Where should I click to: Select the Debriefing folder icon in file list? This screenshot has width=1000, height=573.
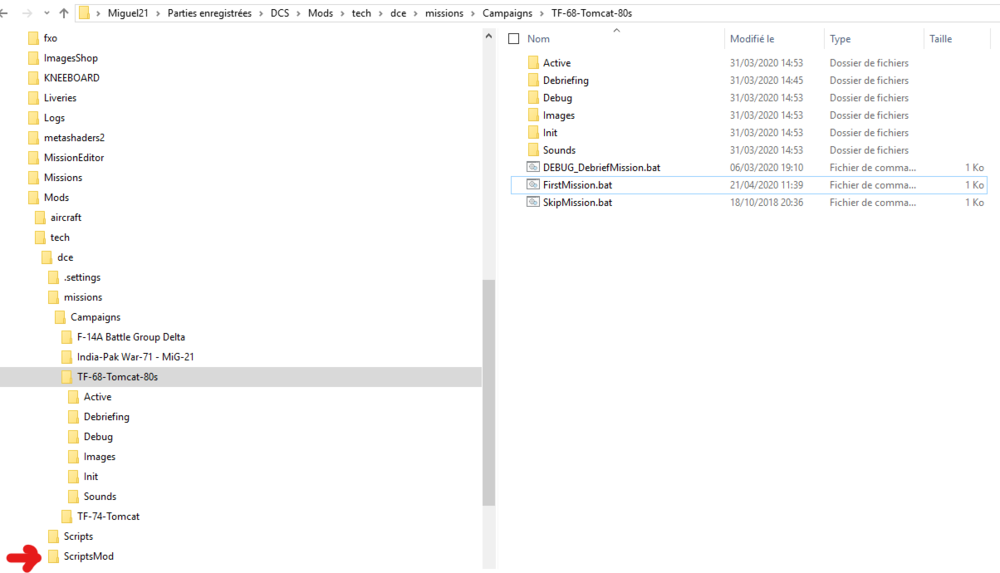(533, 80)
